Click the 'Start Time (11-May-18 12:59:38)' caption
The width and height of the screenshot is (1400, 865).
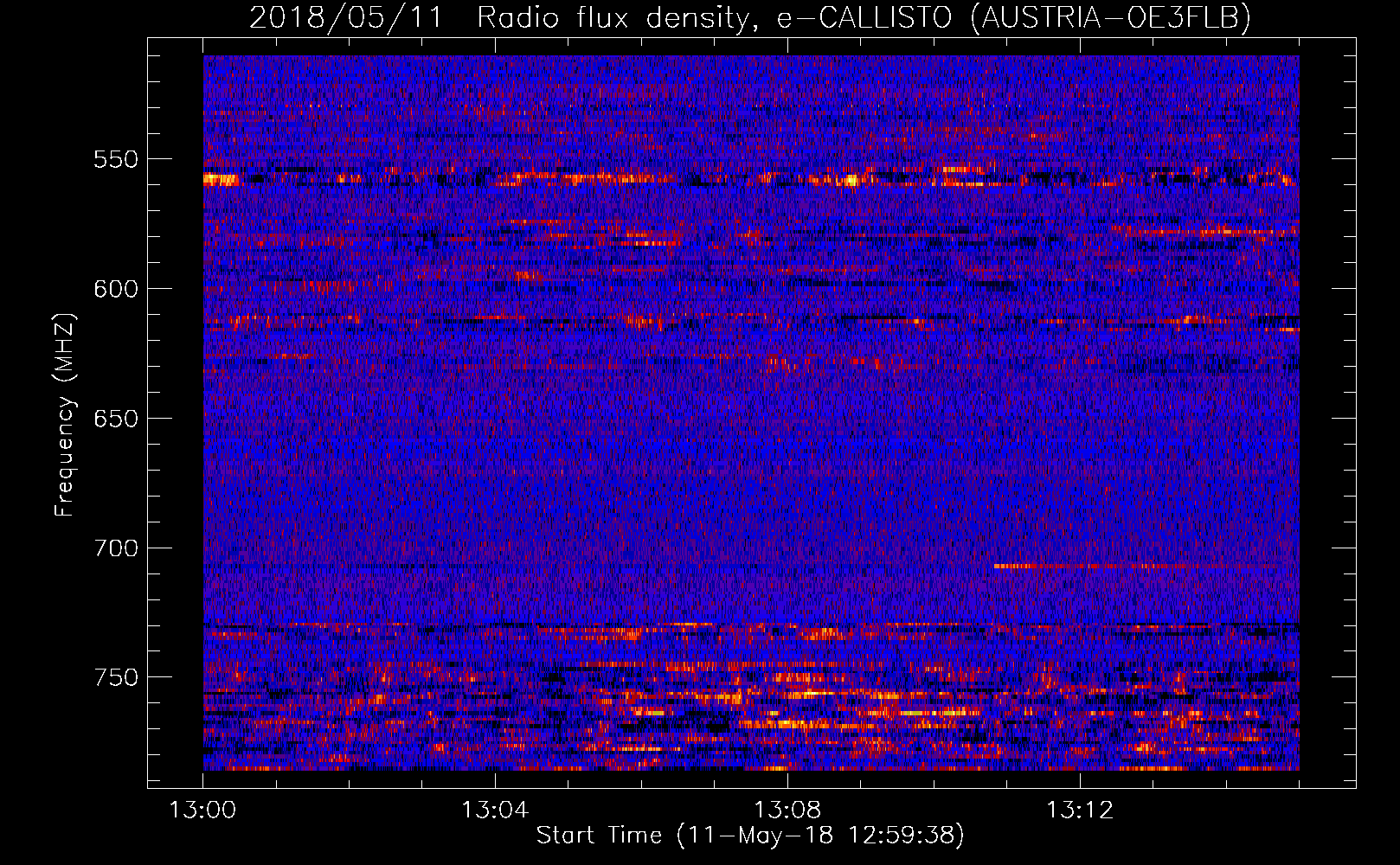pyautogui.click(x=750, y=836)
